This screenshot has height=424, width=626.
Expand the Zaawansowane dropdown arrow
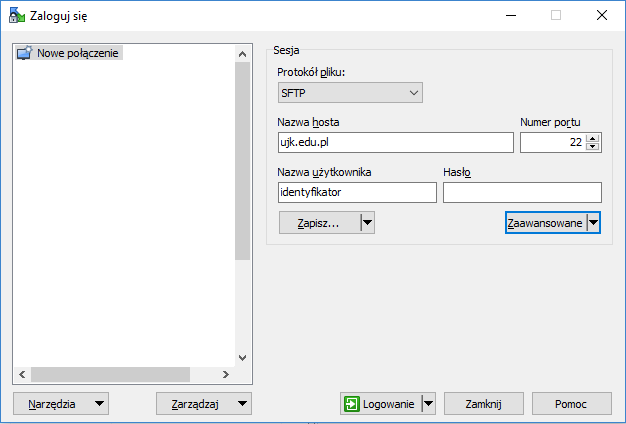pos(593,223)
